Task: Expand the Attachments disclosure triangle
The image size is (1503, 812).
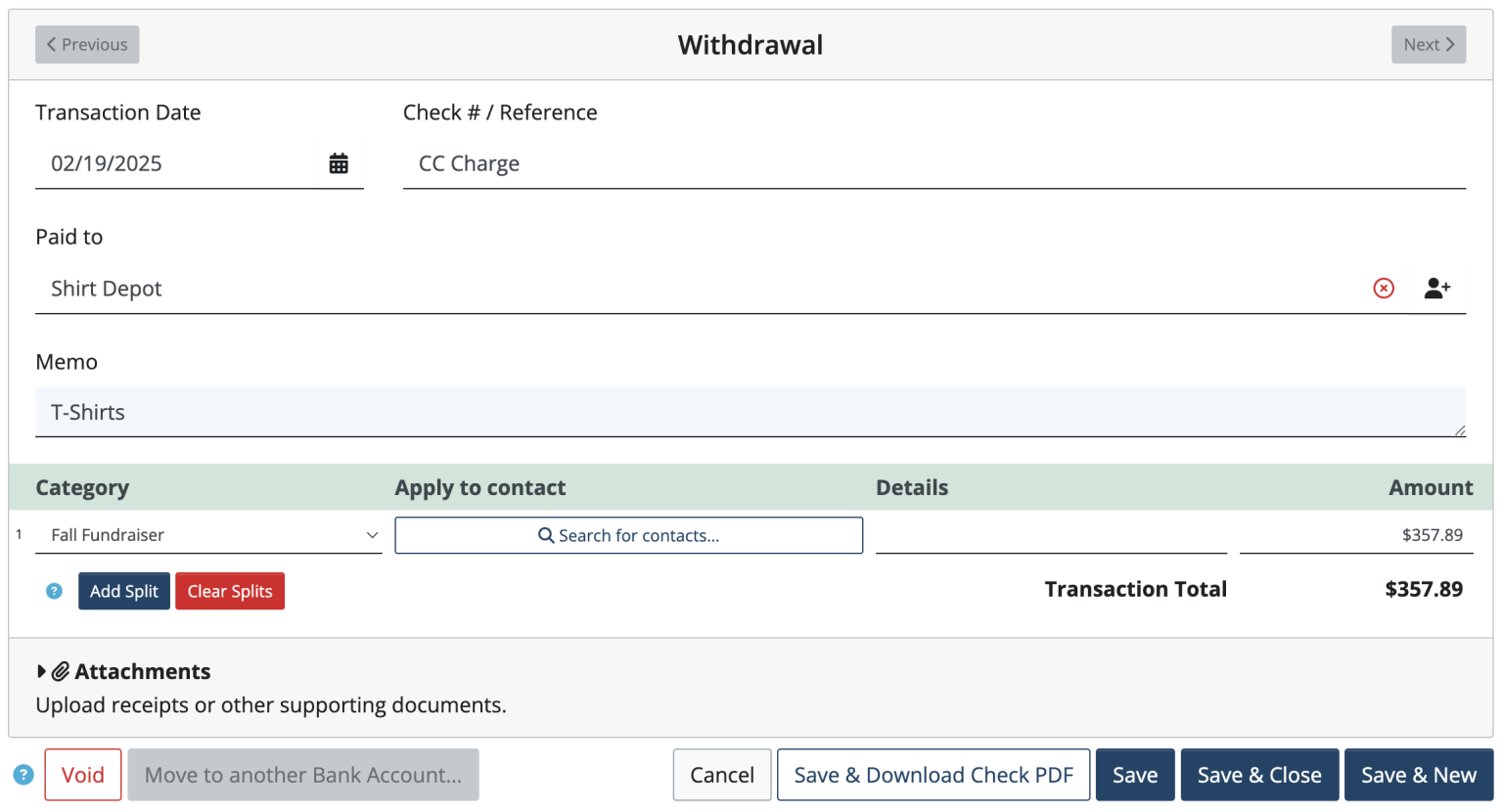Action: click(x=42, y=671)
